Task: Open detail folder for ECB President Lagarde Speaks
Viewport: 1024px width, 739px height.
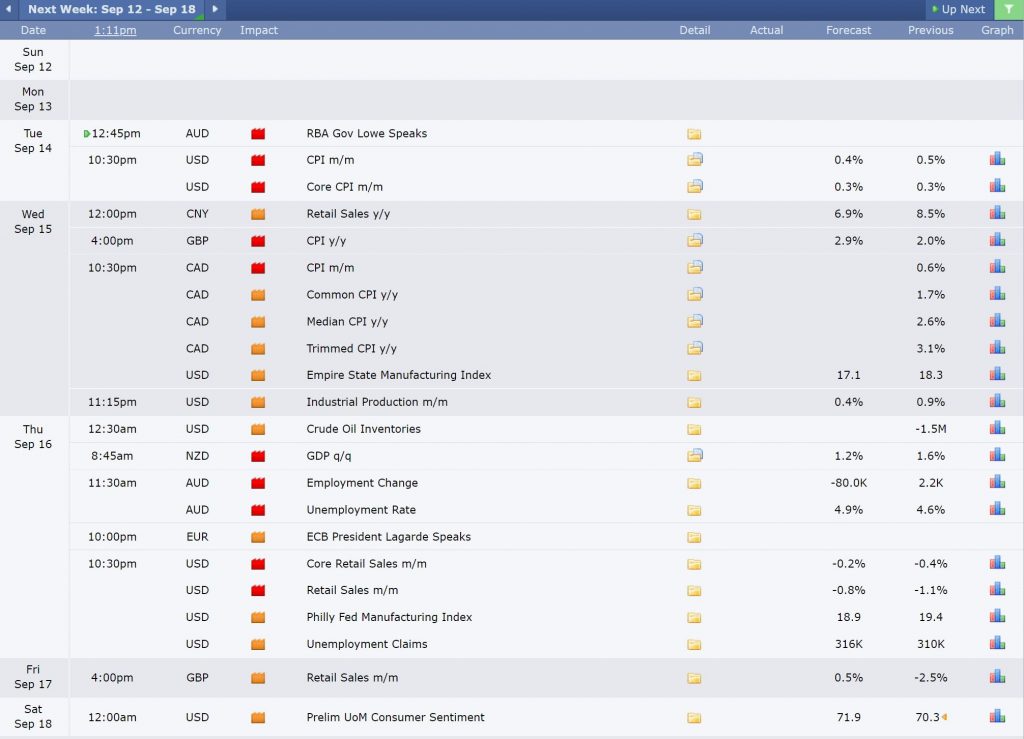Action: tap(694, 537)
